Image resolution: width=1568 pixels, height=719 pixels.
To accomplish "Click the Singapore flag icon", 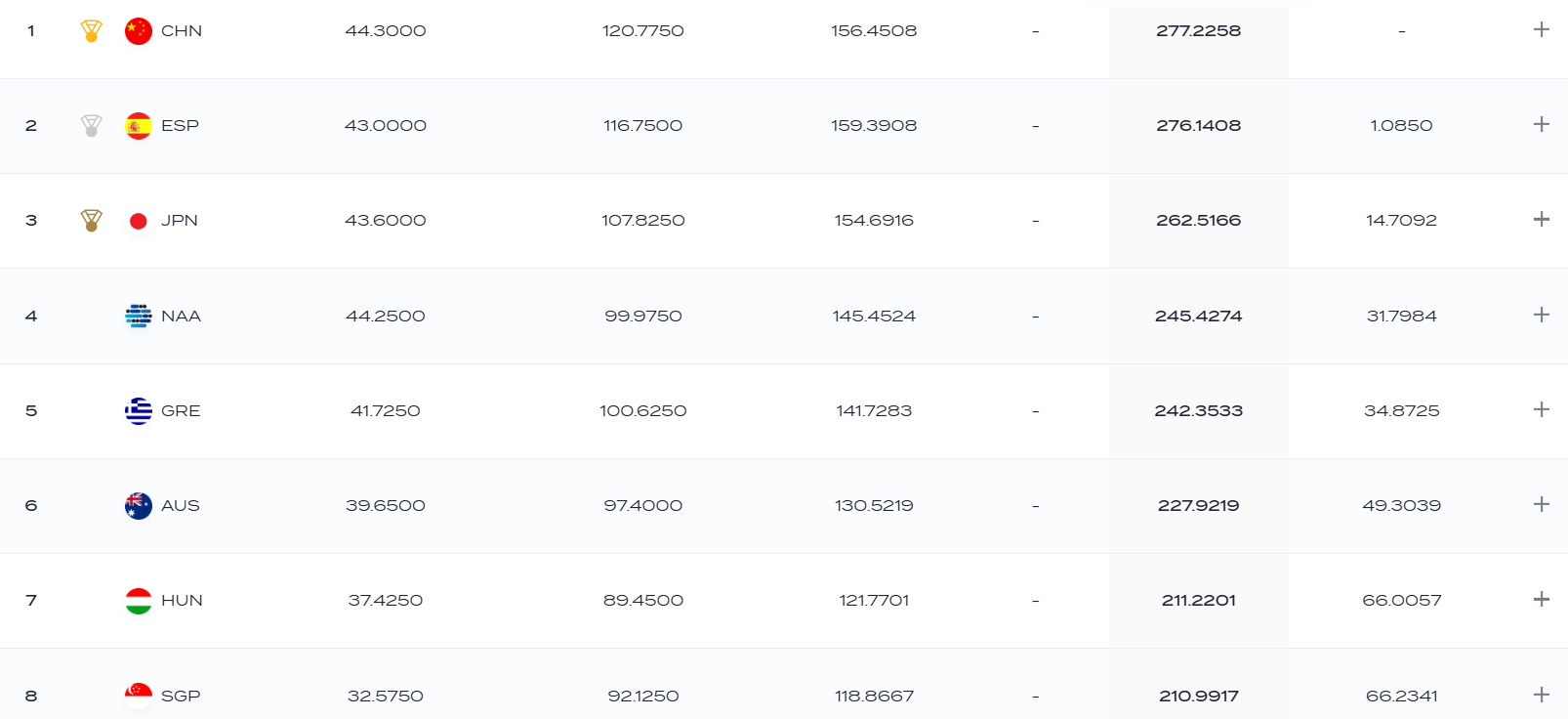I will [x=139, y=696].
